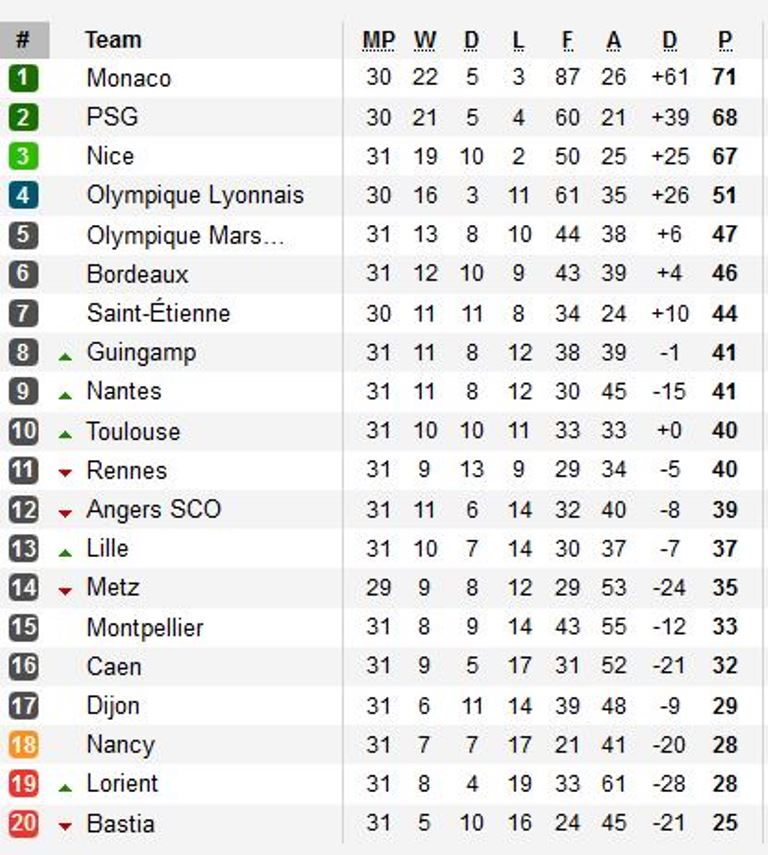The image size is (768, 855).
Task: Select the Montpellier table row
Action: coord(382,627)
